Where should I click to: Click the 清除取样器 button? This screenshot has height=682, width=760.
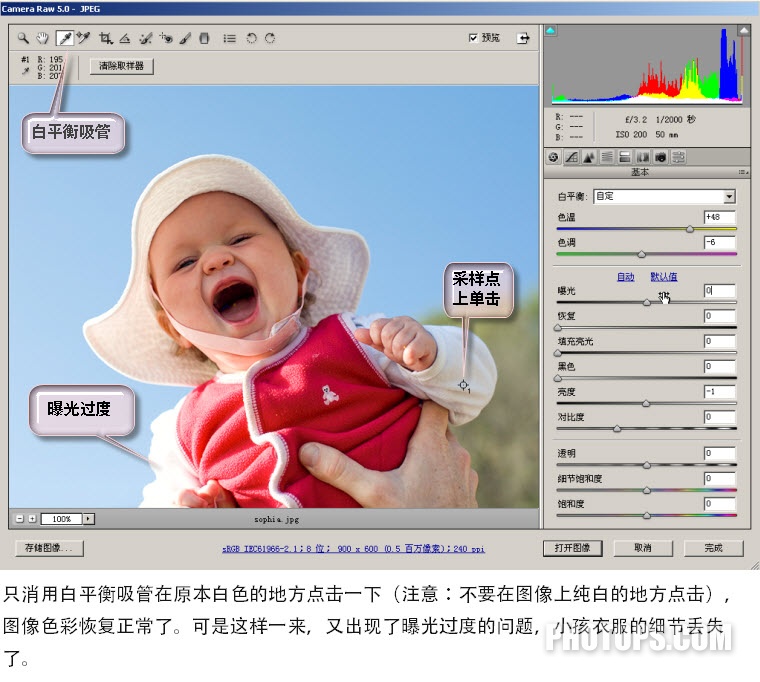coord(122,66)
